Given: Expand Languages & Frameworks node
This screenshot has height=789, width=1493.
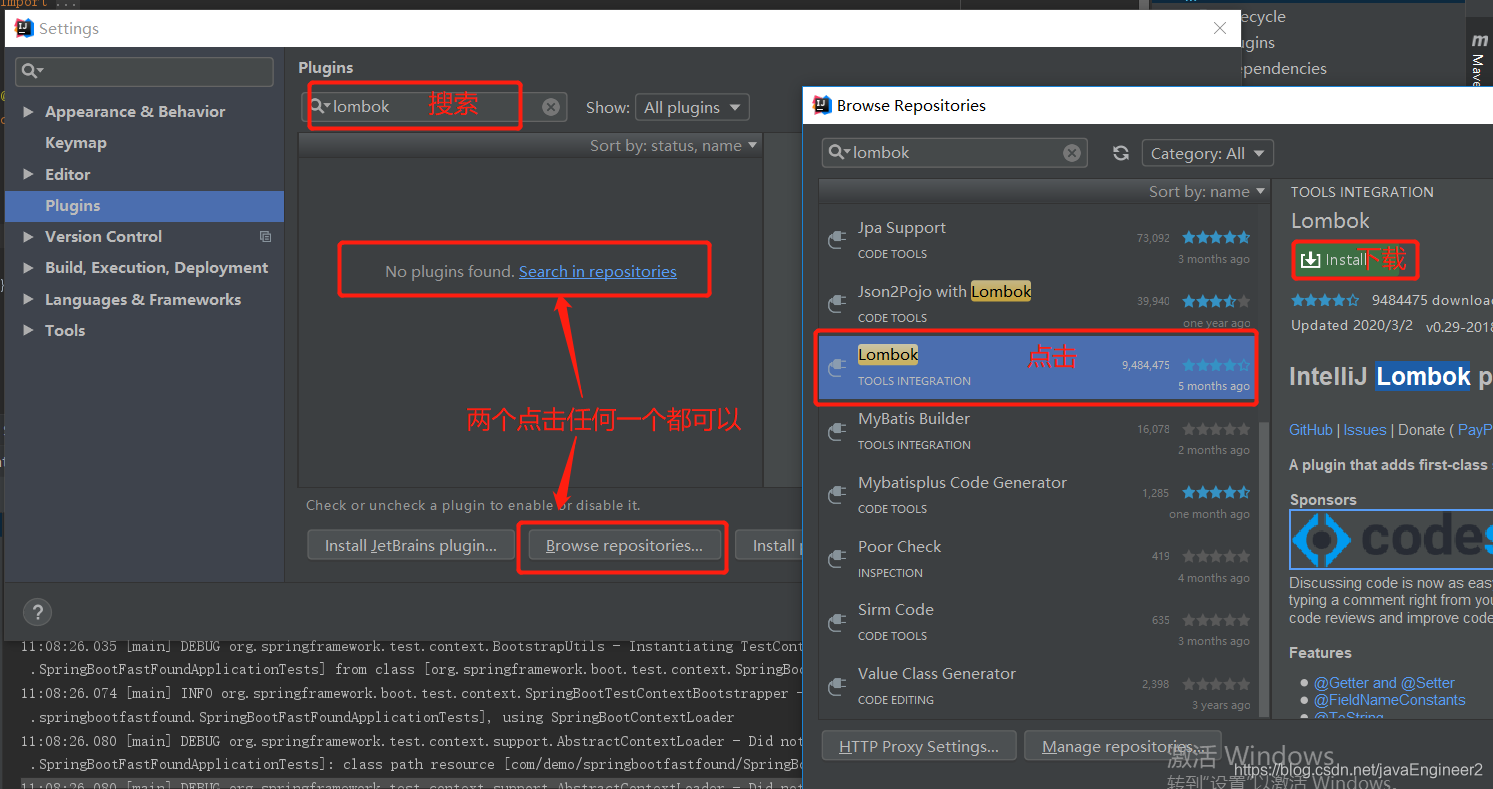Looking at the screenshot, I should point(28,300).
